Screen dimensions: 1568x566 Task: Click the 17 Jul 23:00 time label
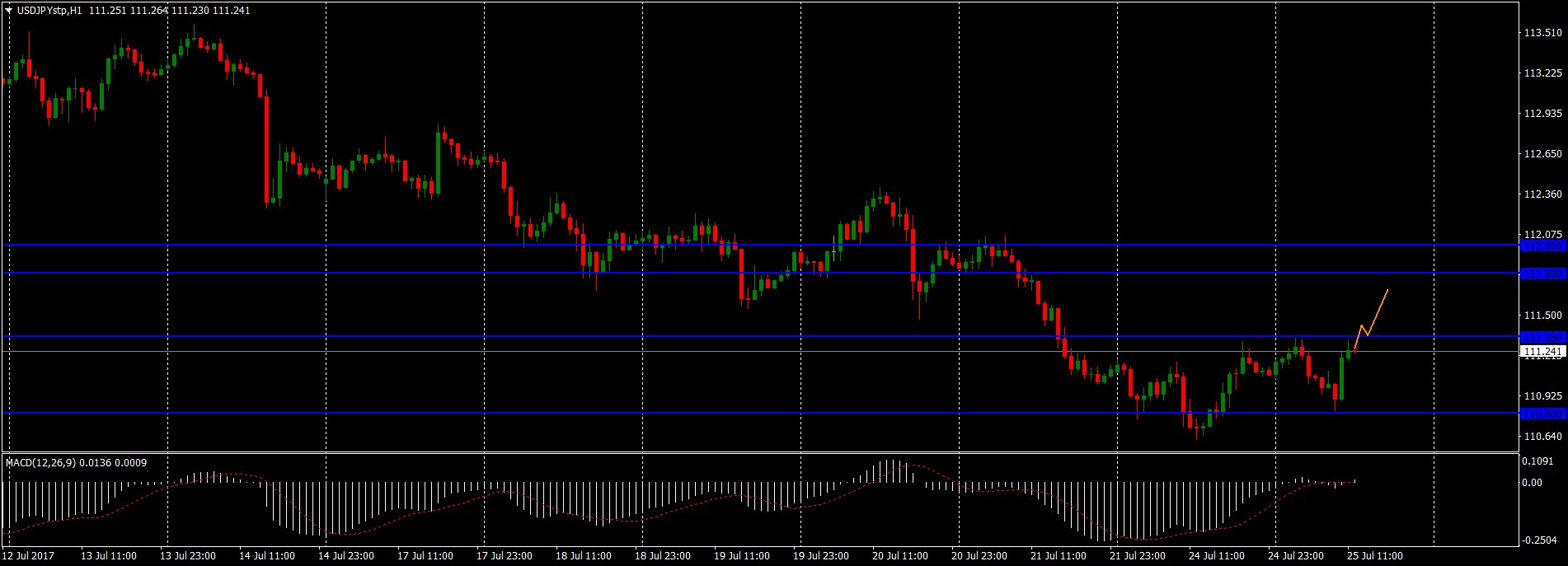505,556
